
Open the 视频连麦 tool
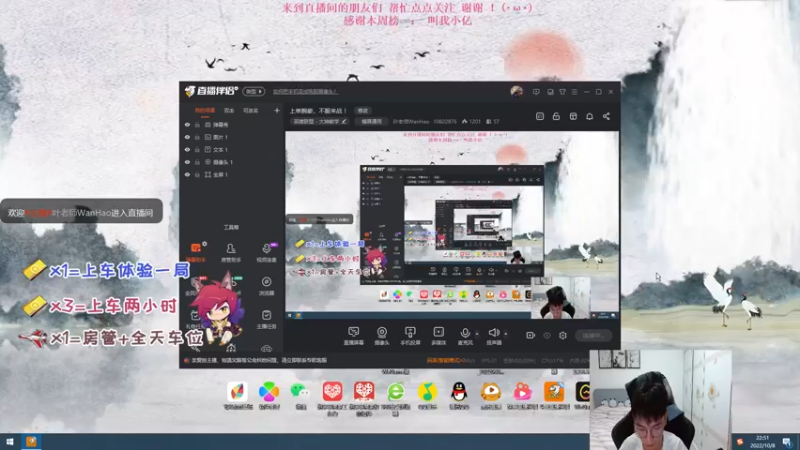pos(266,252)
